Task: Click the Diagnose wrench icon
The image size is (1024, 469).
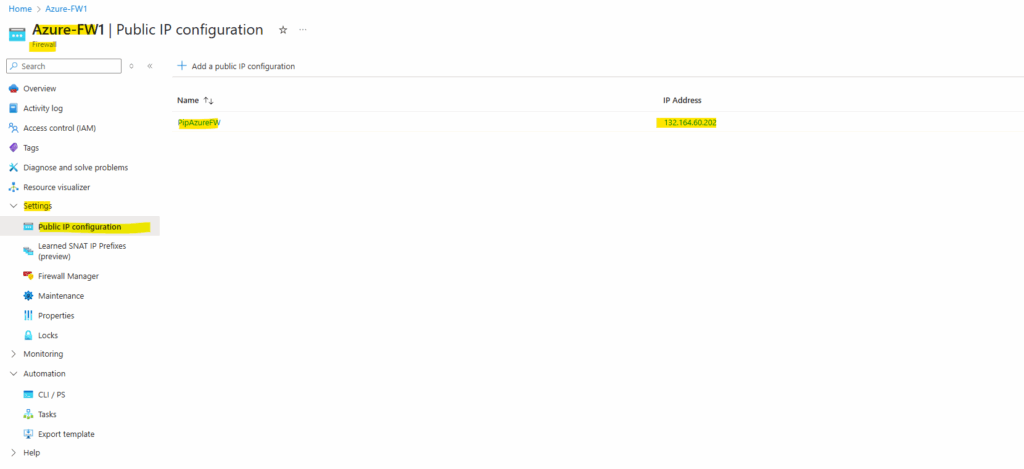Action: 14,167
